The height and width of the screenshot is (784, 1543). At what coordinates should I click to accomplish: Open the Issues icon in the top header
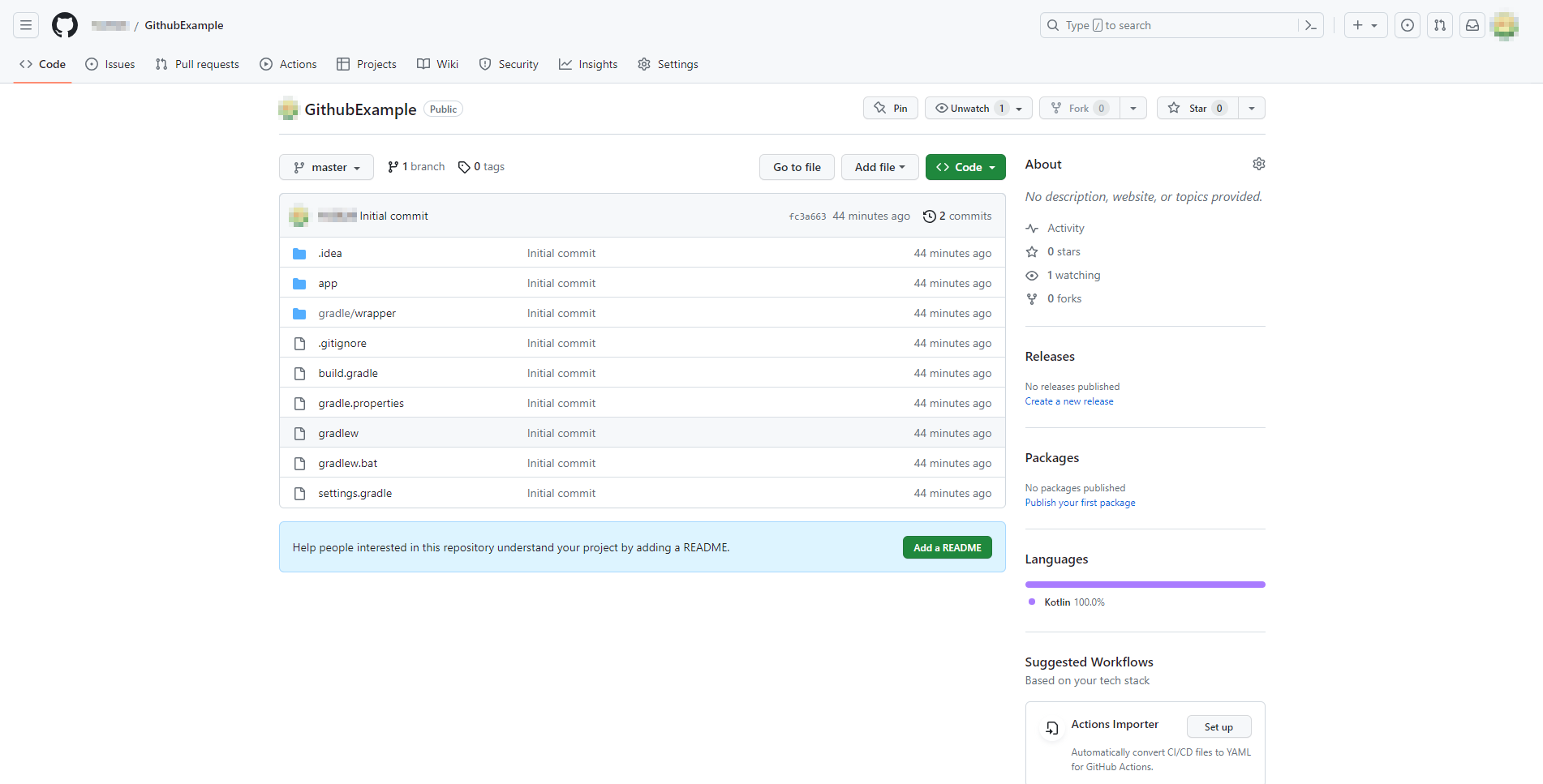coord(1408,25)
